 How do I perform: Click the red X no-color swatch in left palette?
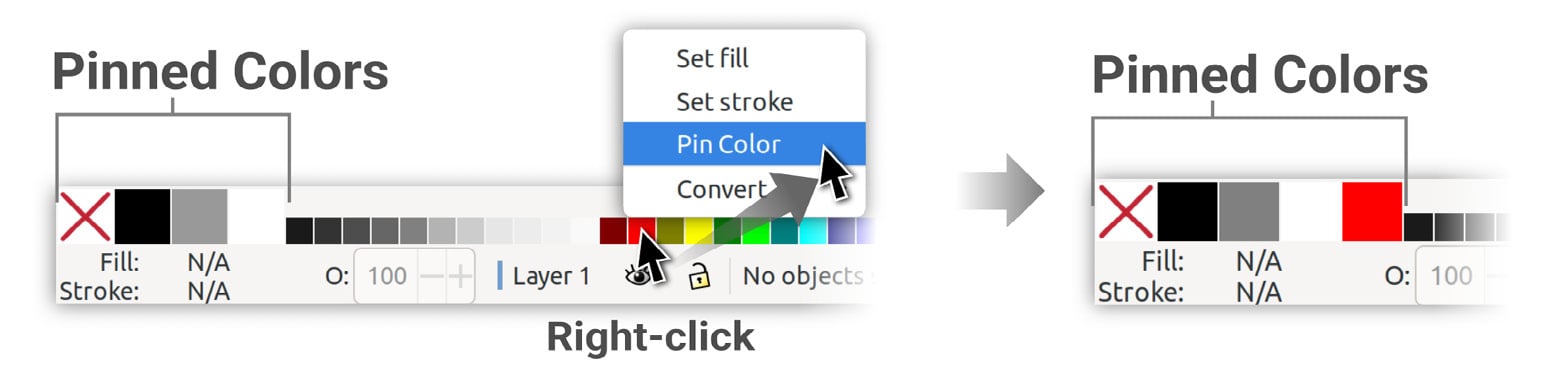(x=85, y=217)
